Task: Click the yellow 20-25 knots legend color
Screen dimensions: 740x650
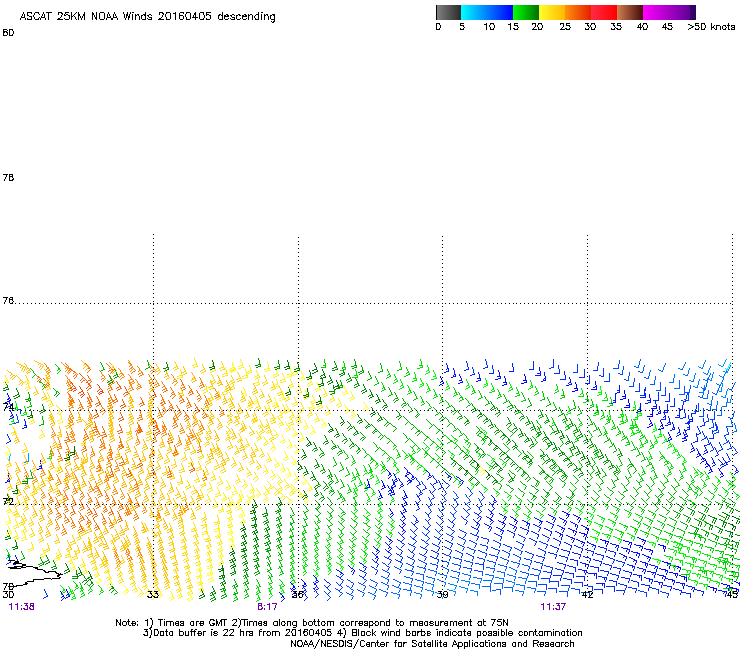Action: coord(552,12)
